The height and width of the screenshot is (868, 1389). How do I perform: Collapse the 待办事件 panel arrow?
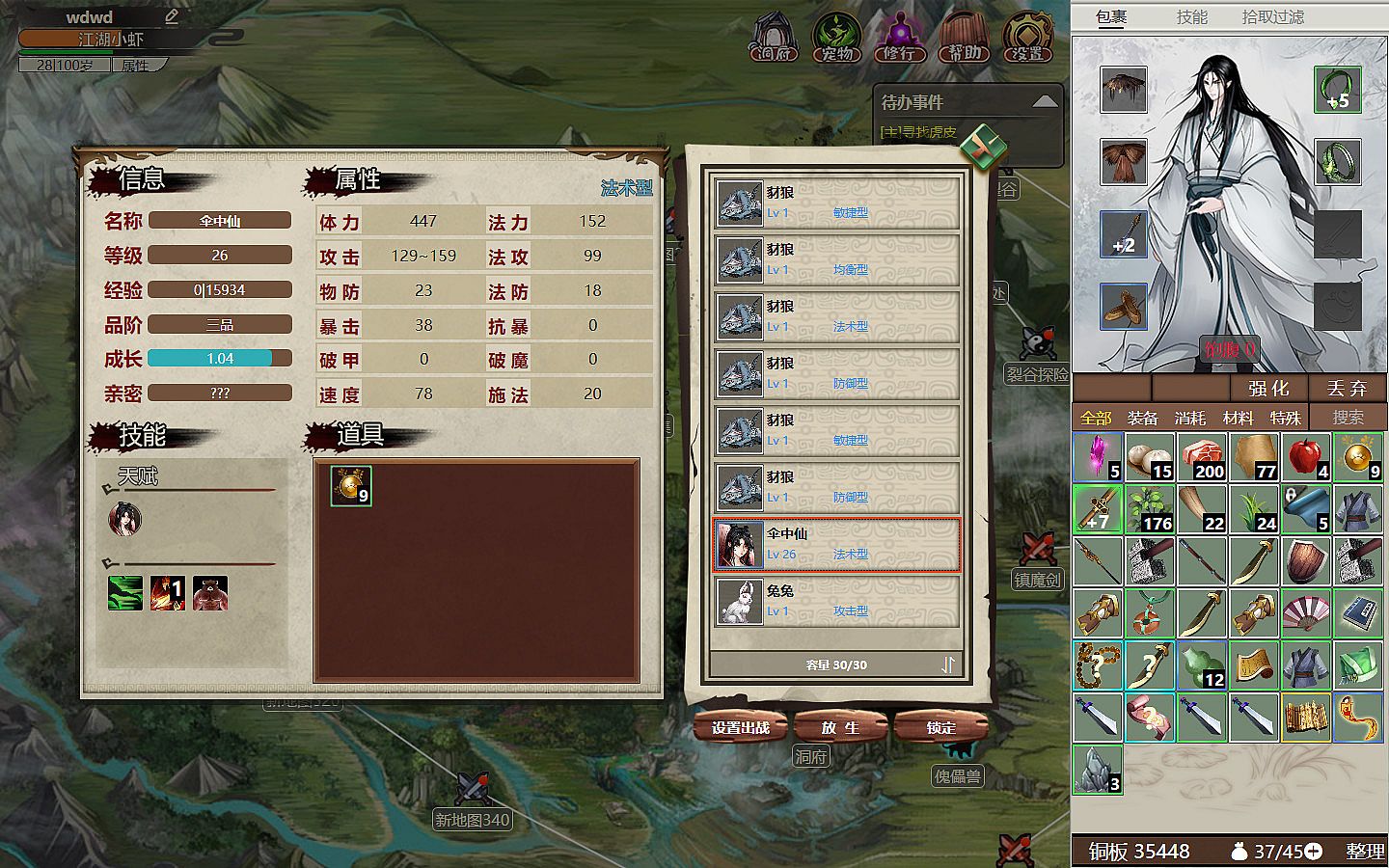coord(1045,101)
